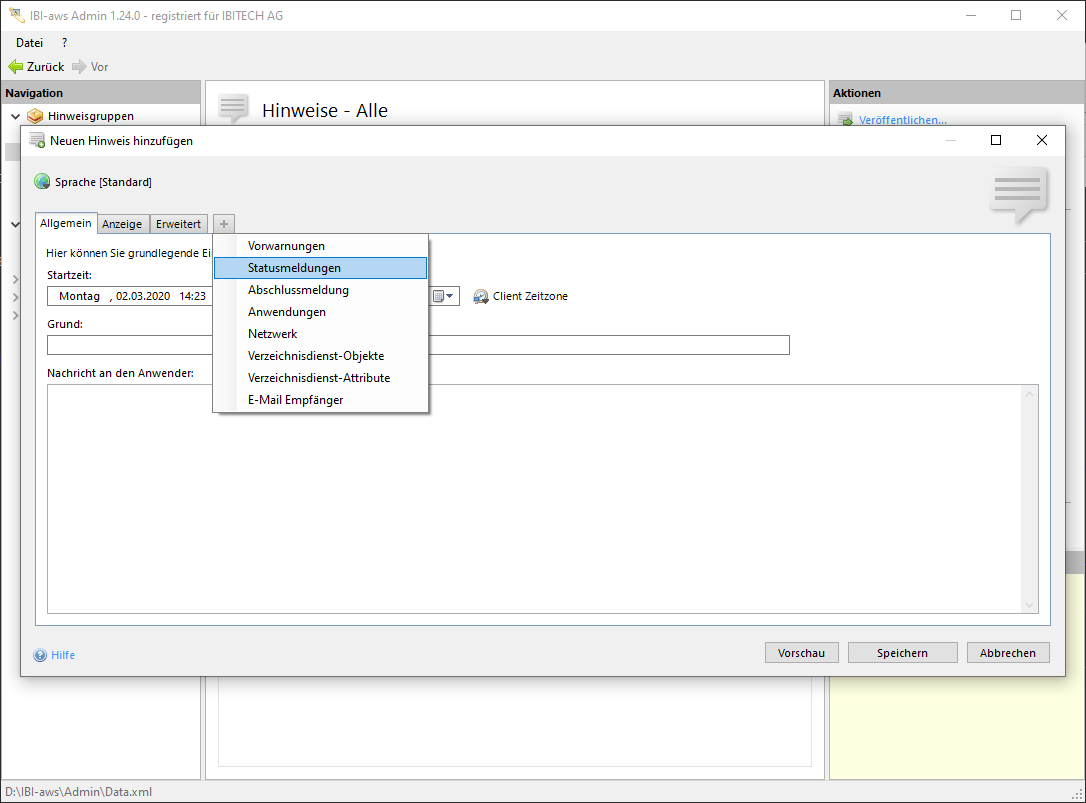1086x803 pixels.
Task: Open the Erweitert tab
Action: point(178,224)
